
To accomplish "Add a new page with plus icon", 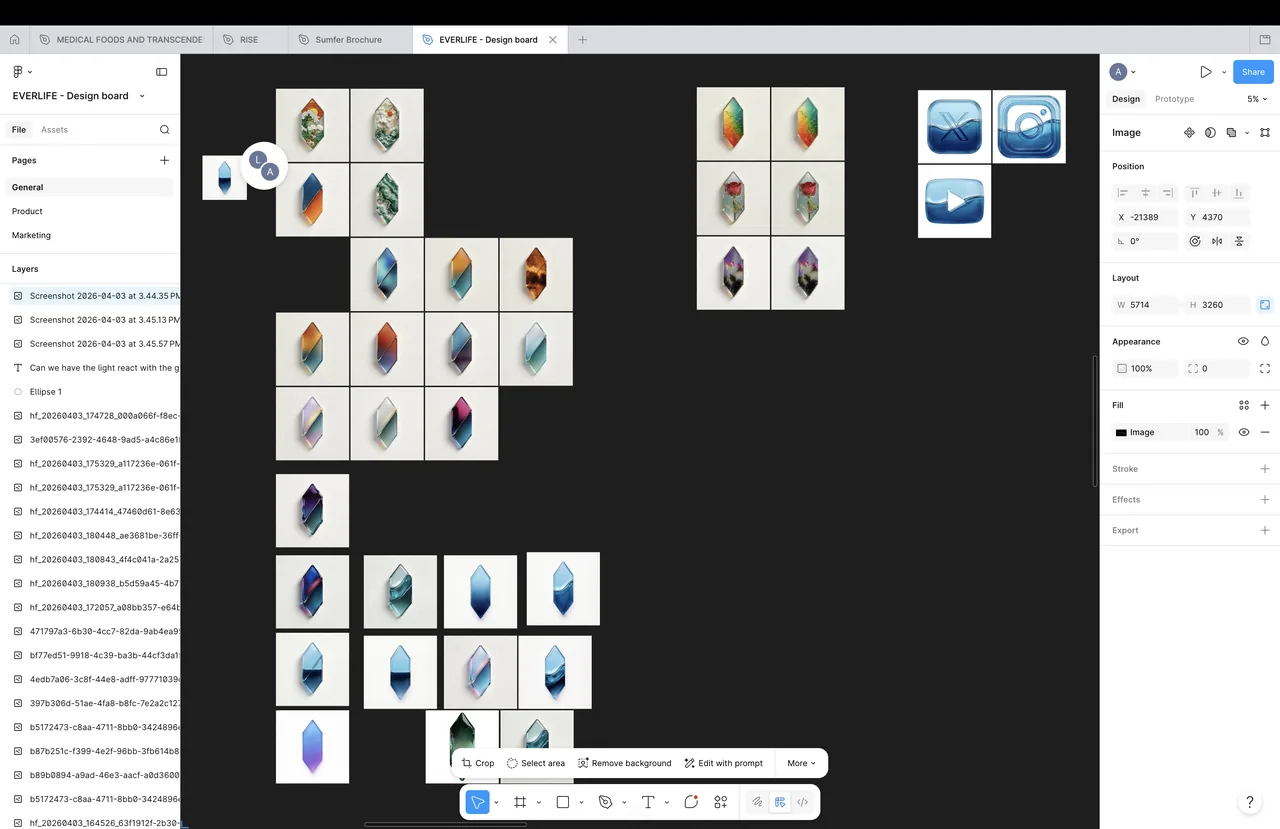I will click(165, 160).
